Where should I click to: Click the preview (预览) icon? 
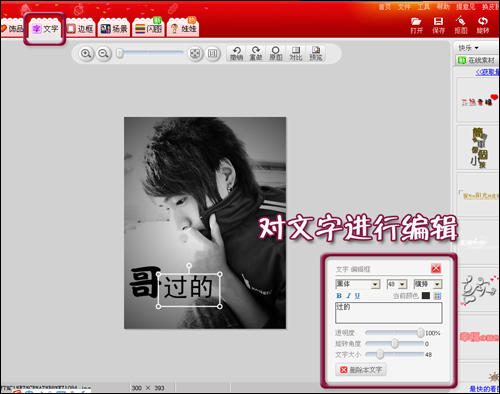coord(315,53)
